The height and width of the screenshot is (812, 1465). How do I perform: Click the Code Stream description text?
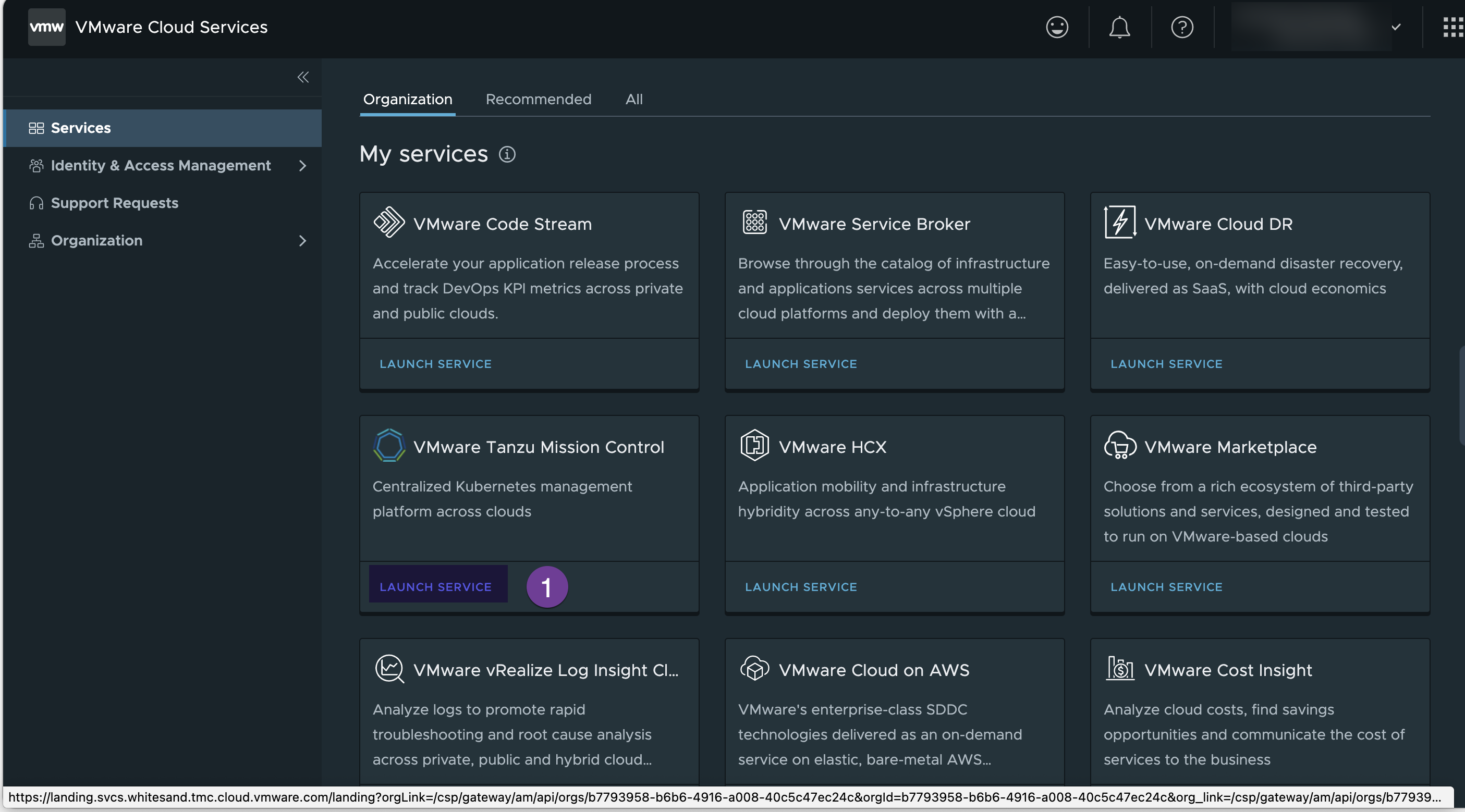(528, 288)
